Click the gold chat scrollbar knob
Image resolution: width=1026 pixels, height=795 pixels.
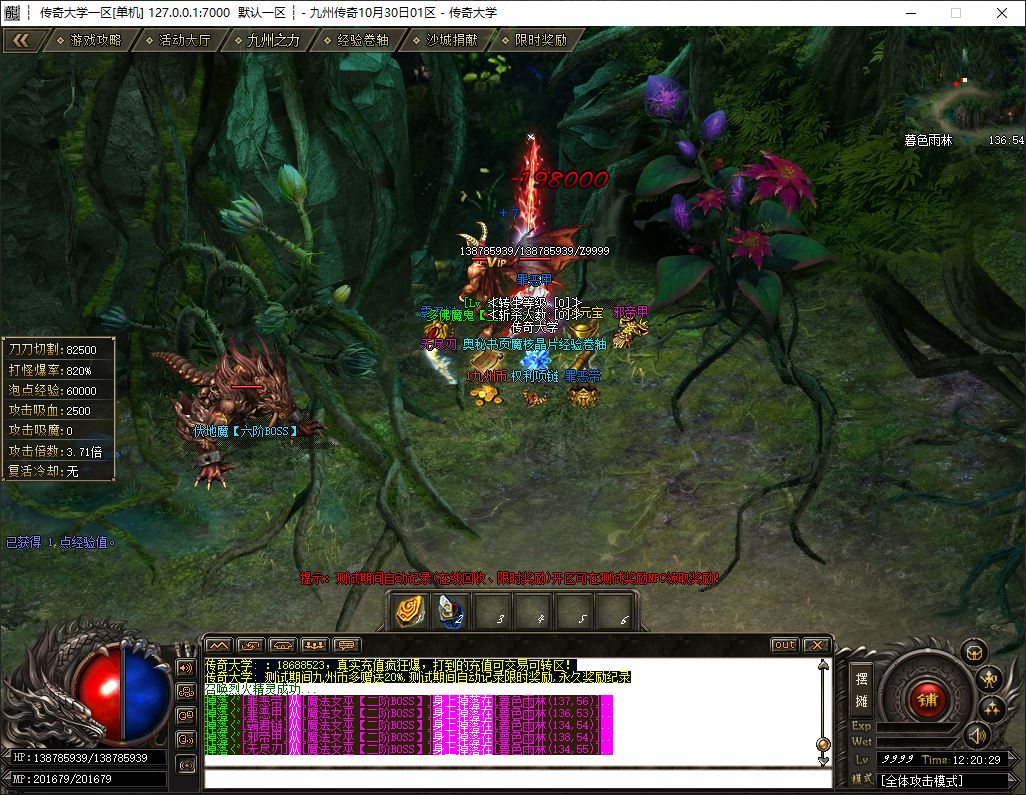[823, 744]
